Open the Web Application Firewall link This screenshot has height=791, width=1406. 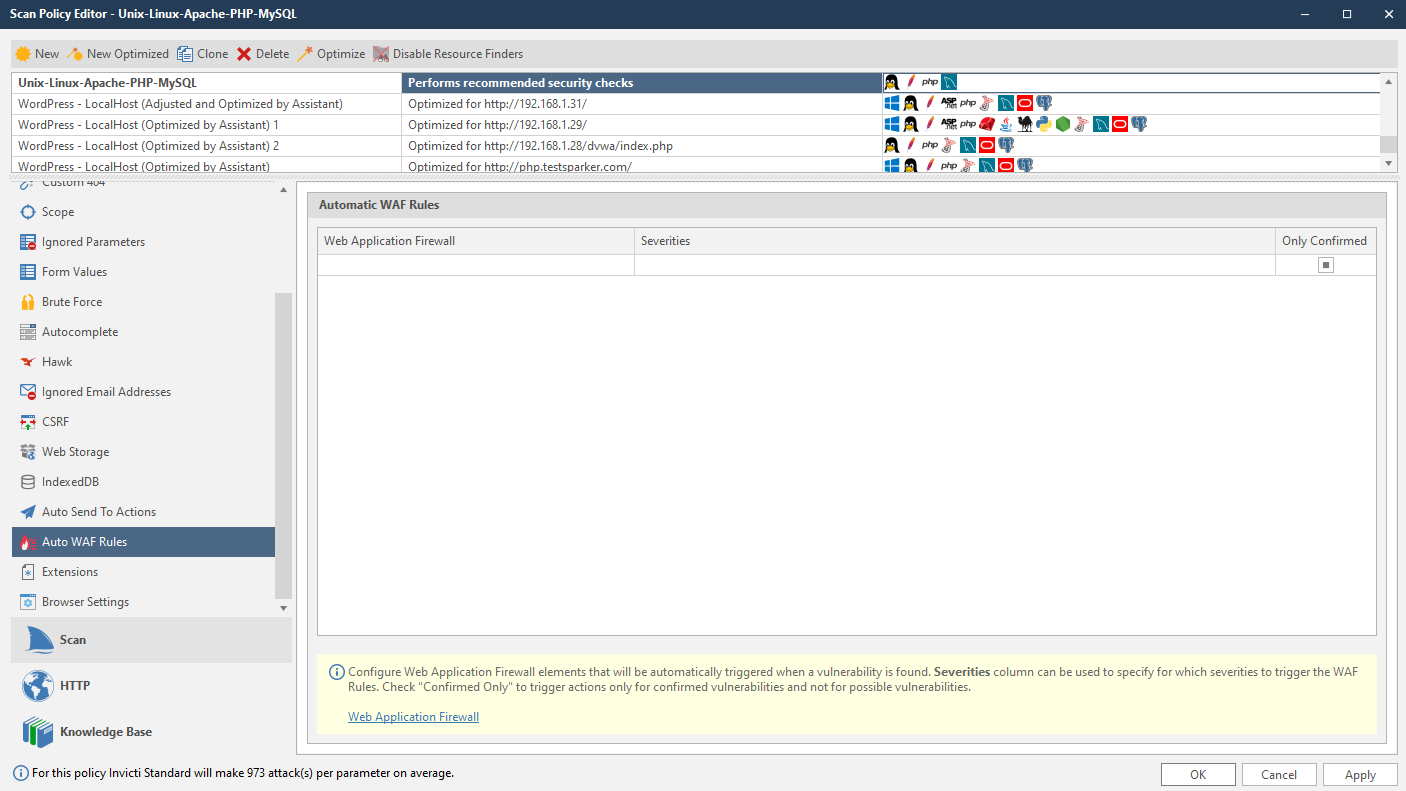click(x=413, y=716)
